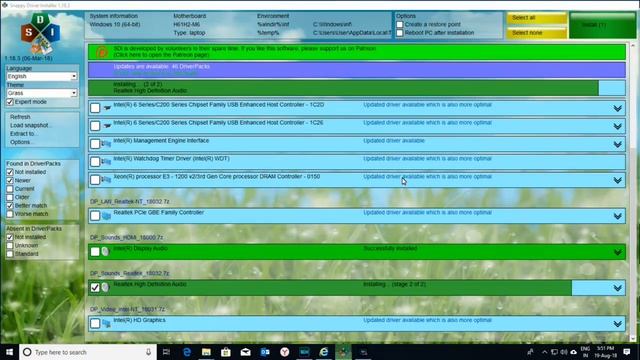Click the Patreon support banner
Viewport: 640px width, 360px height.
(357, 52)
